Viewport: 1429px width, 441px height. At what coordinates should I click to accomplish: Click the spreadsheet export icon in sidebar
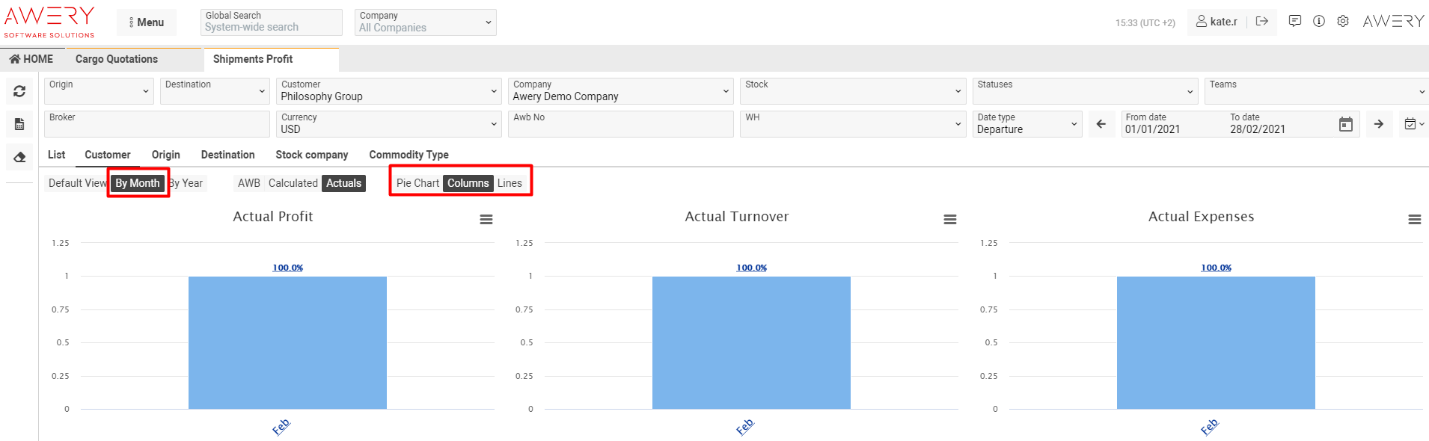[x=19, y=124]
